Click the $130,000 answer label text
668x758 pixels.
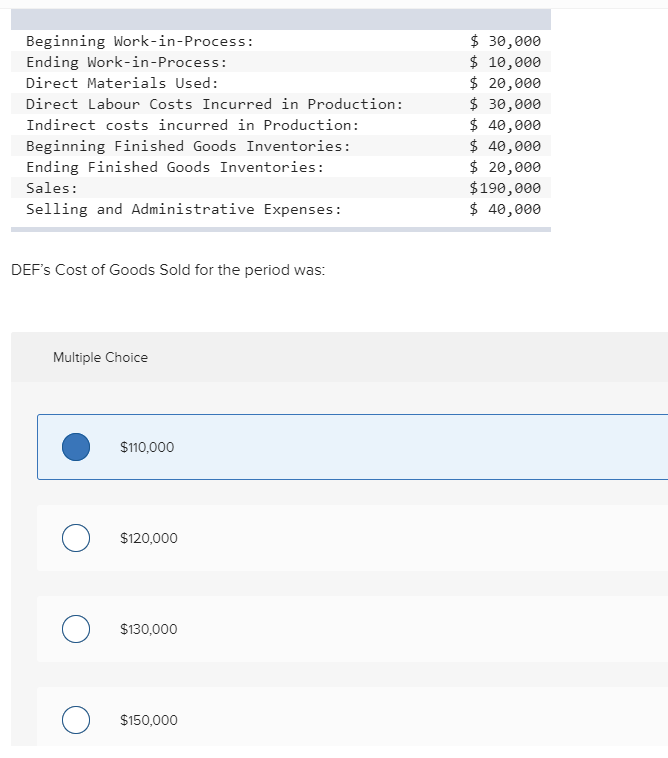point(149,629)
